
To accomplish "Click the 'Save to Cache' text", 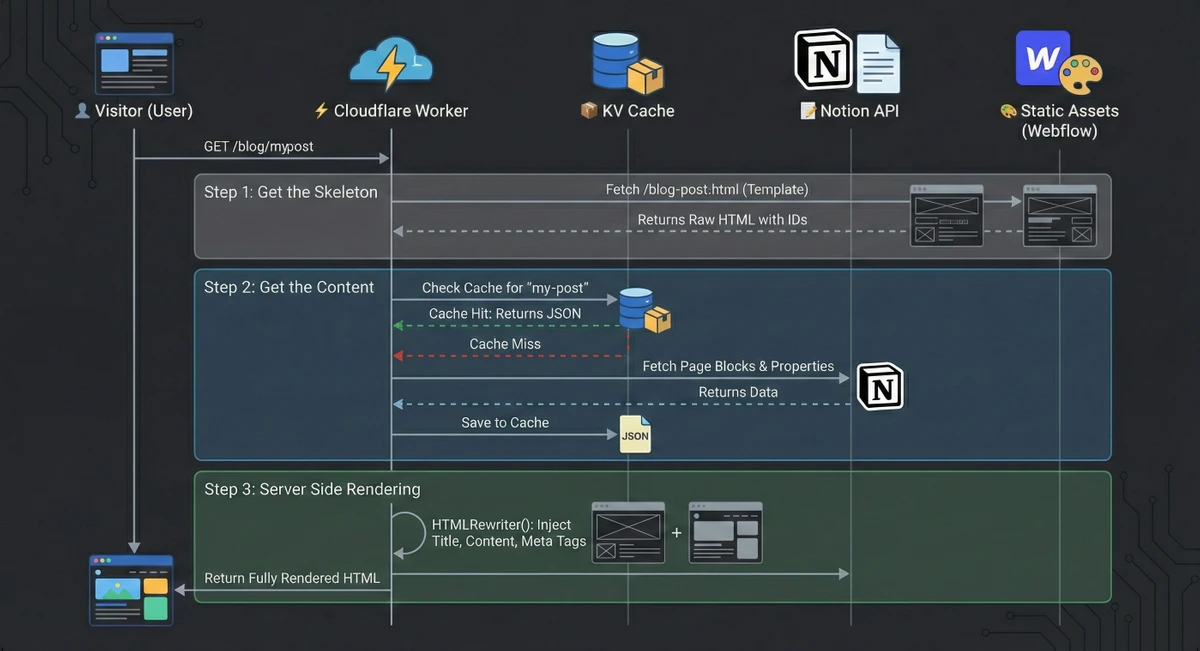I will pyautogui.click(x=505, y=422).
